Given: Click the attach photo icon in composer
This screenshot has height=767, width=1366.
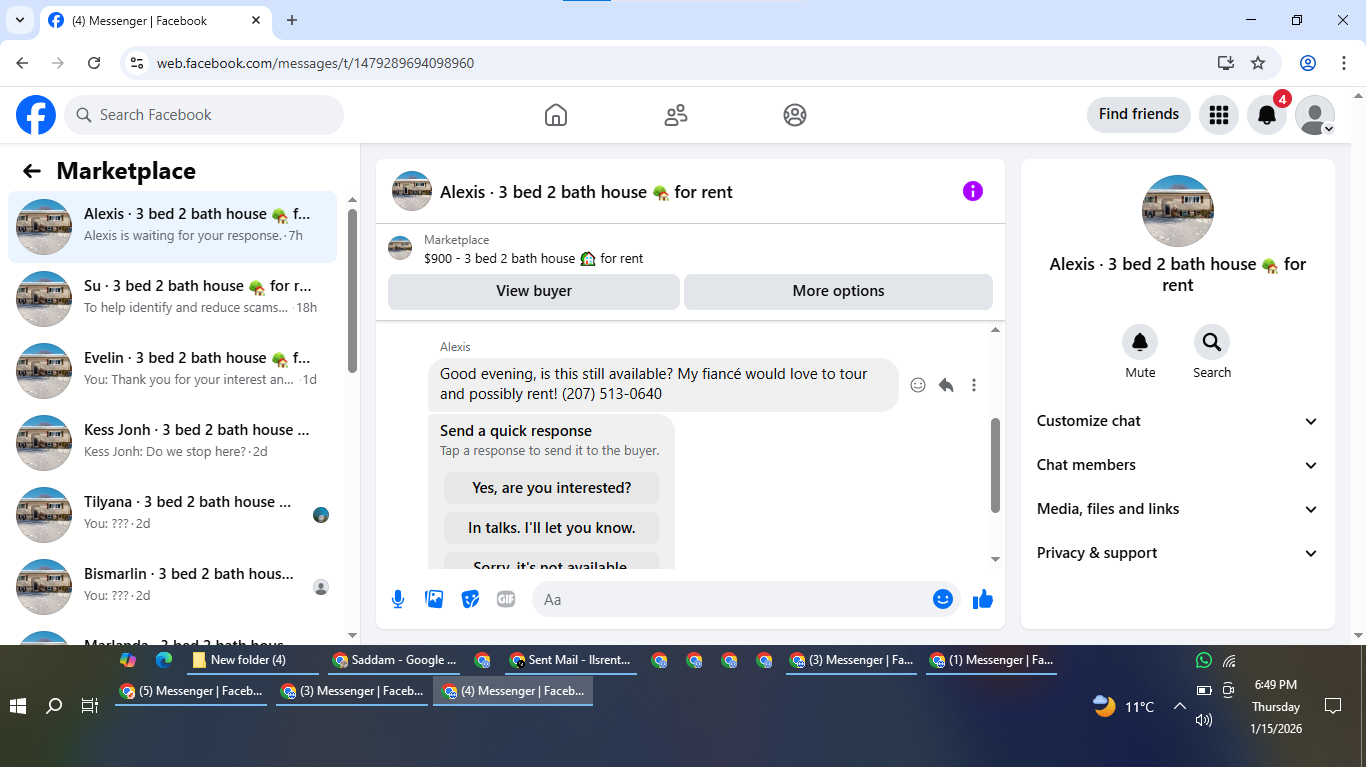Looking at the screenshot, I should [434, 599].
